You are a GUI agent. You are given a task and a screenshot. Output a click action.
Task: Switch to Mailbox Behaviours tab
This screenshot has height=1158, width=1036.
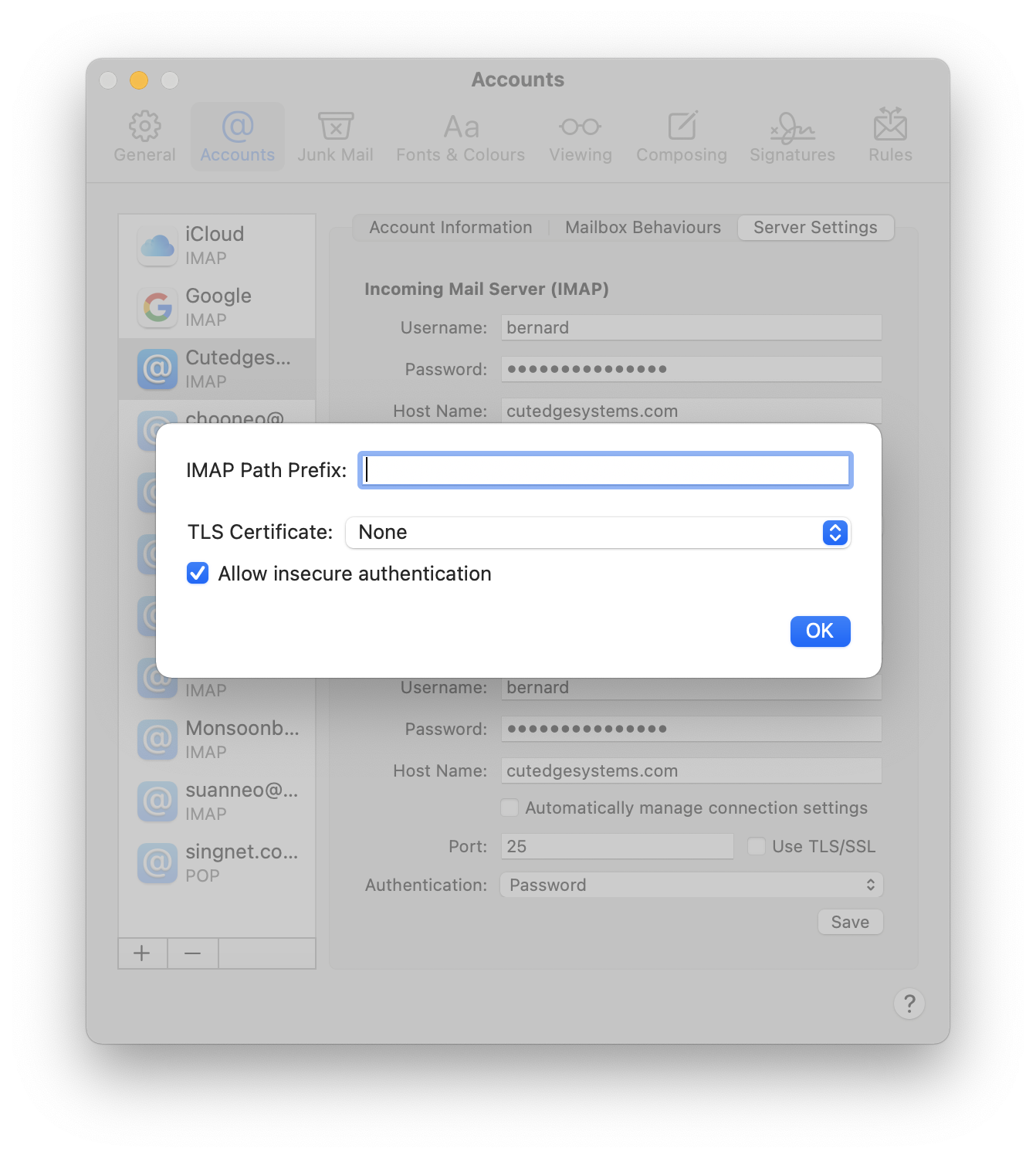pos(642,228)
